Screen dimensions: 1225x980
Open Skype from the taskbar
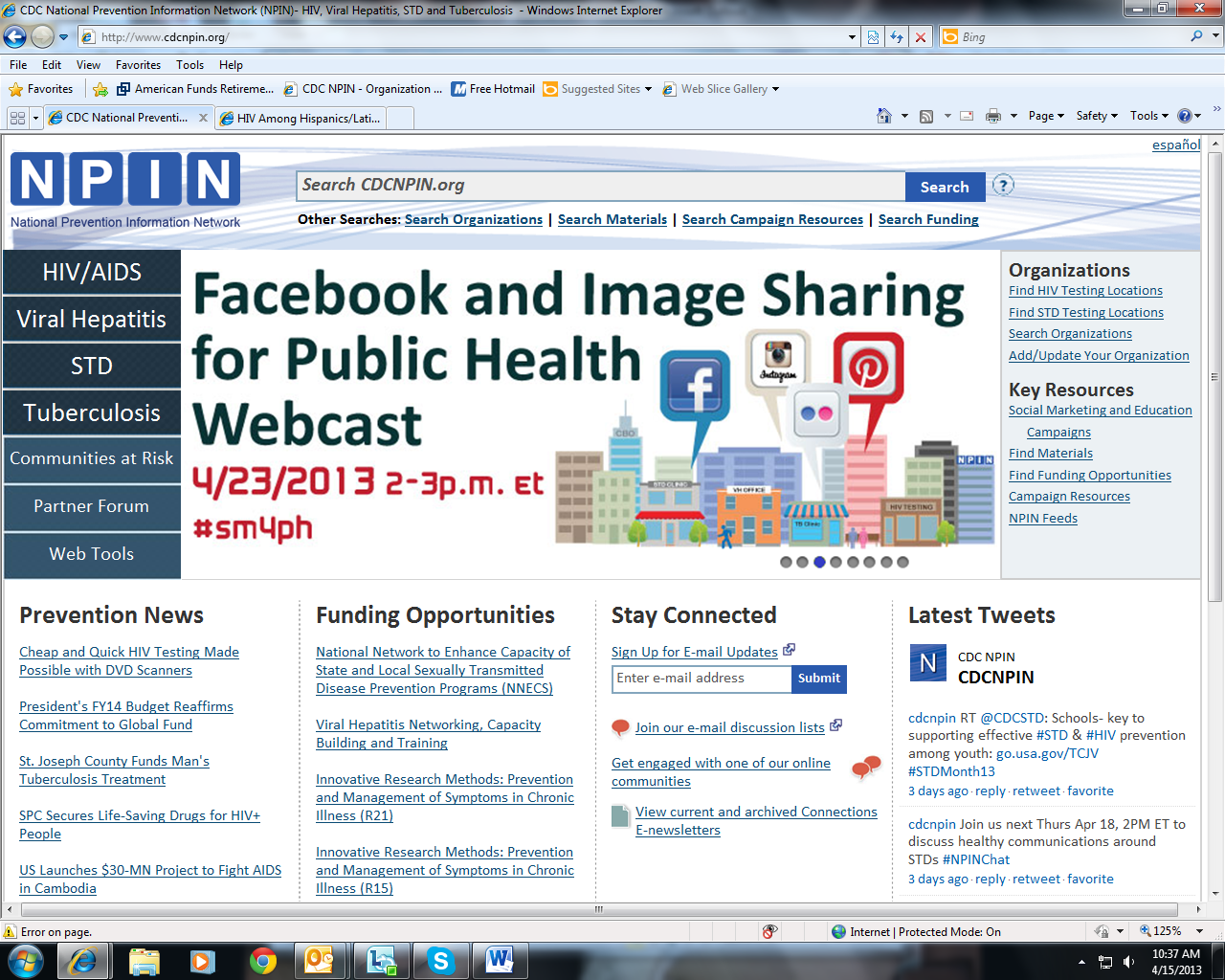pyautogui.click(x=440, y=960)
